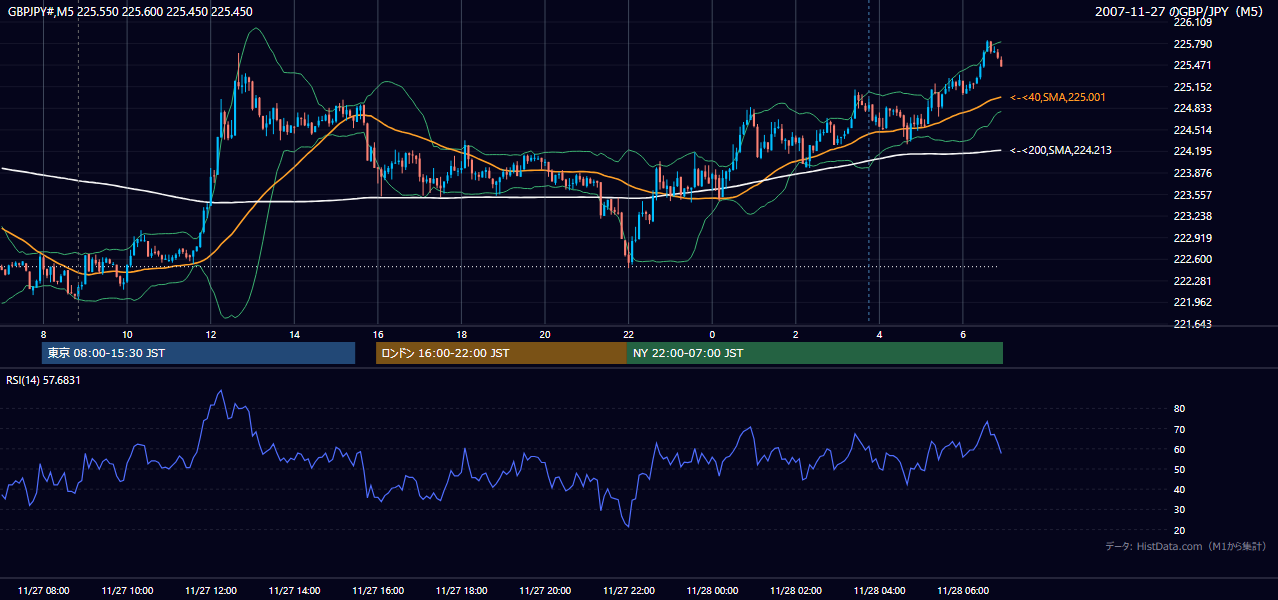The height and width of the screenshot is (600, 1278).
Task: Click RSI scale value 40
Action: [x=1179, y=489]
